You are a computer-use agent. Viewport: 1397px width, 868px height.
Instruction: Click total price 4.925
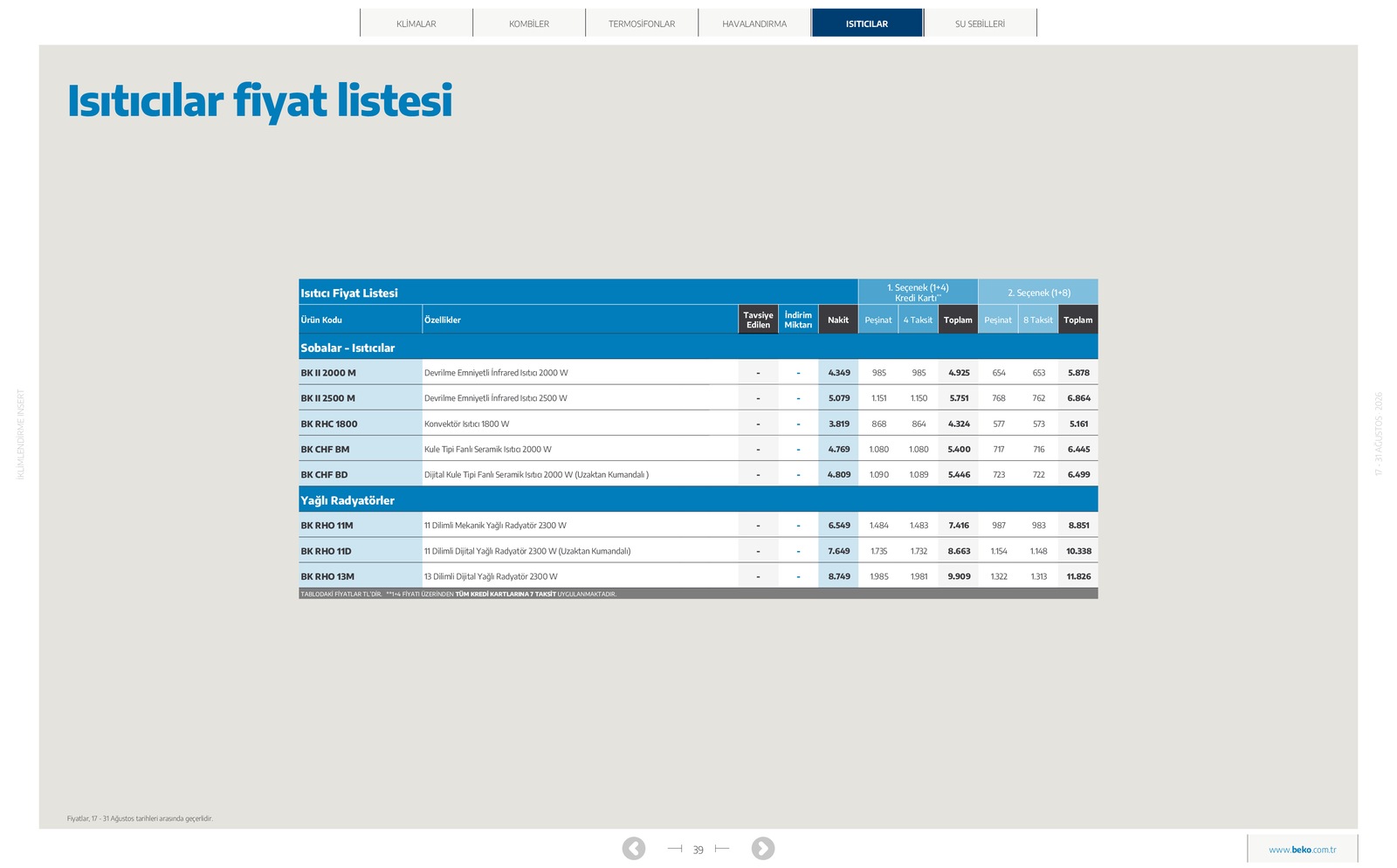pyautogui.click(x=959, y=373)
